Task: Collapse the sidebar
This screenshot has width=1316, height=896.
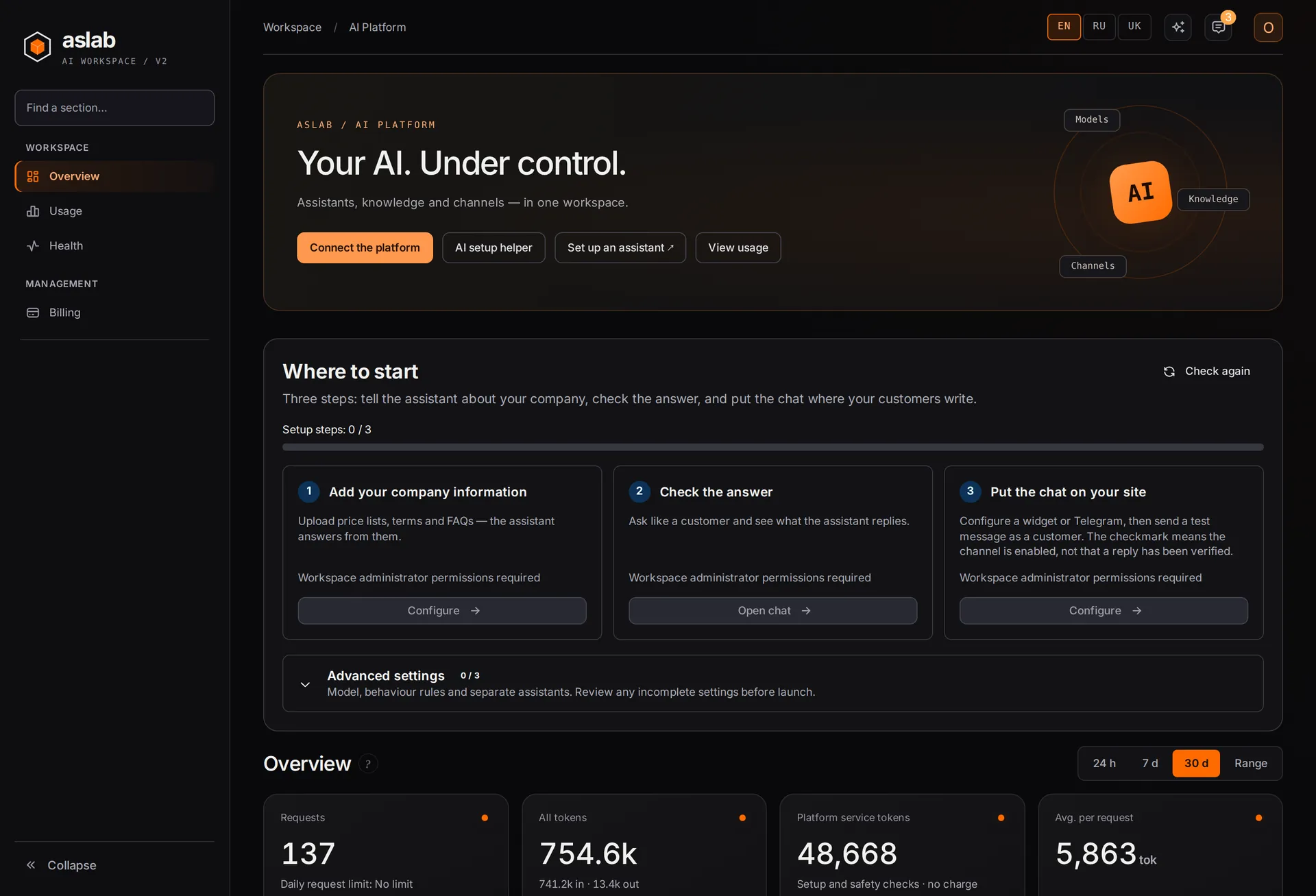Action: [x=62, y=865]
